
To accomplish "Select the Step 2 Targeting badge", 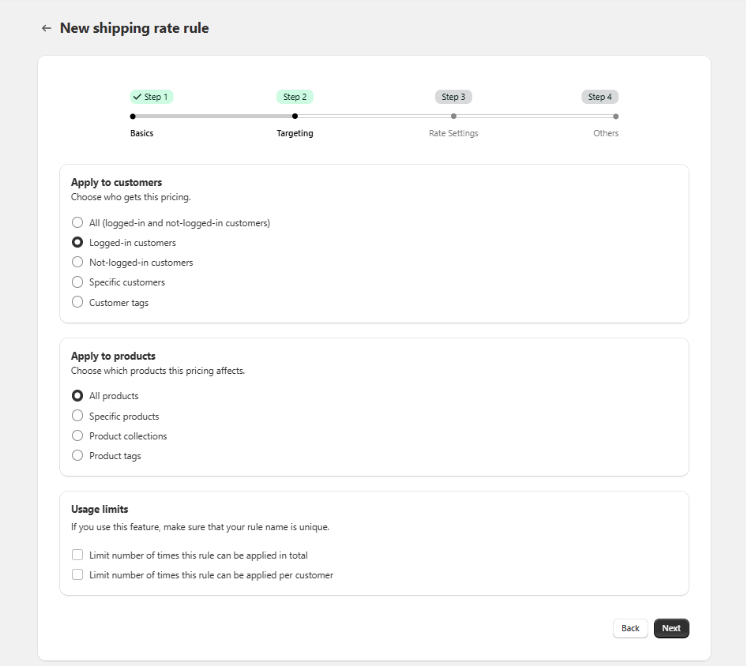I will pyautogui.click(x=294, y=97).
